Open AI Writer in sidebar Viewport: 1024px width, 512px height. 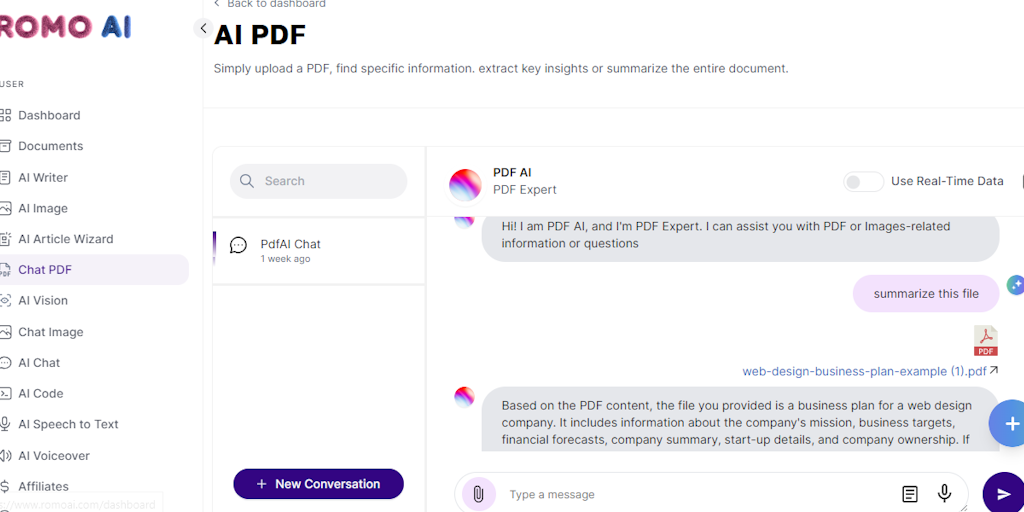(43, 177)
